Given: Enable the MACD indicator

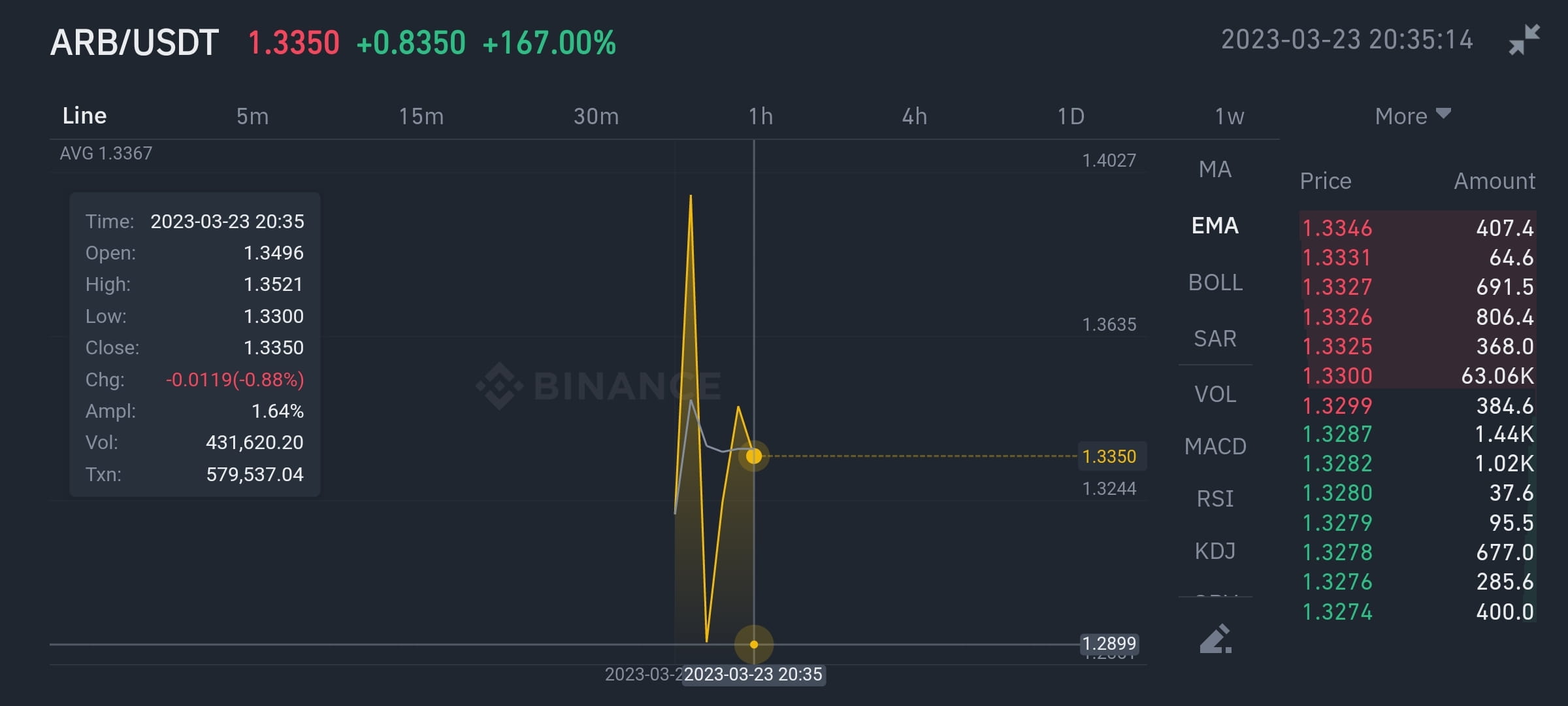Looking at the screenshot, I should pyautogui.click(x=1215, y=446).
